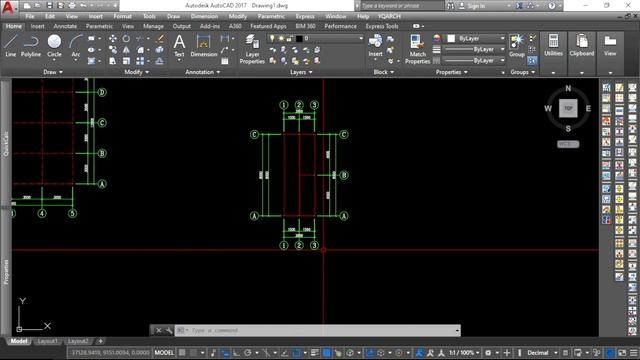
Task: Click the AutoCAD application menu logo
Action: [9, 7]
